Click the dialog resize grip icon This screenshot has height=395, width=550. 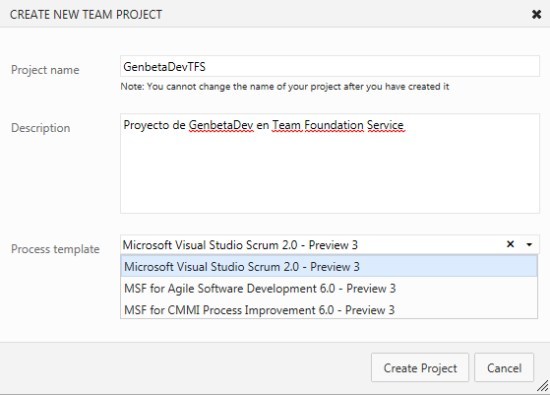543,386
